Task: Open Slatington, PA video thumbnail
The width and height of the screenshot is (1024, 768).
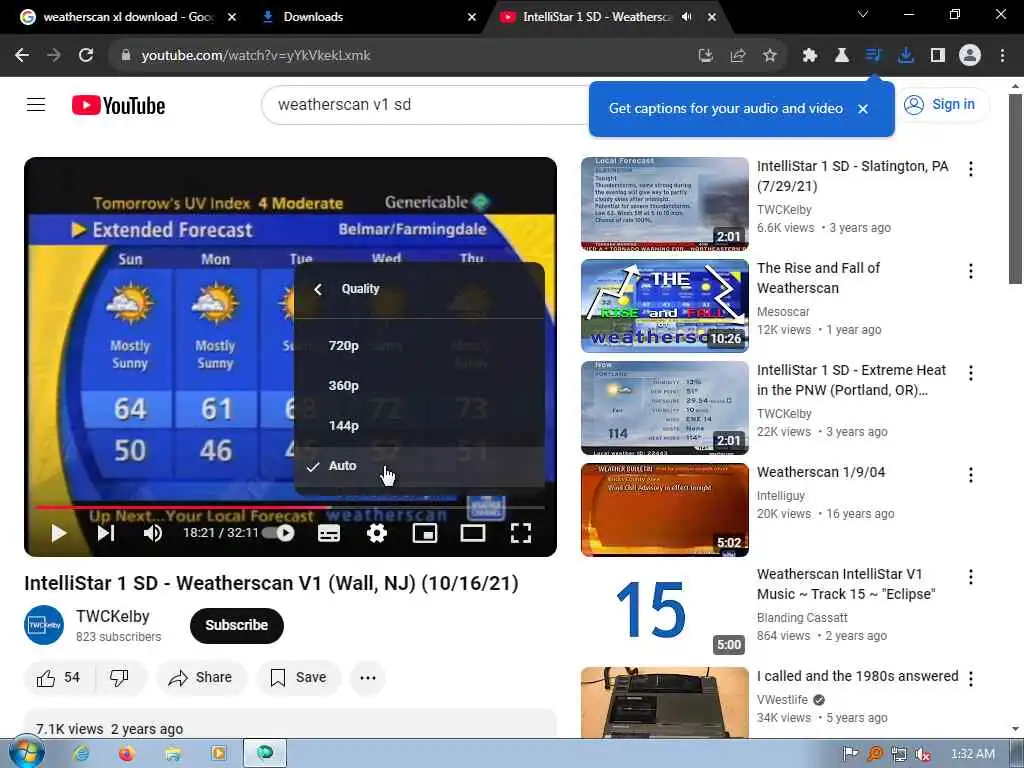Action: 665,204
